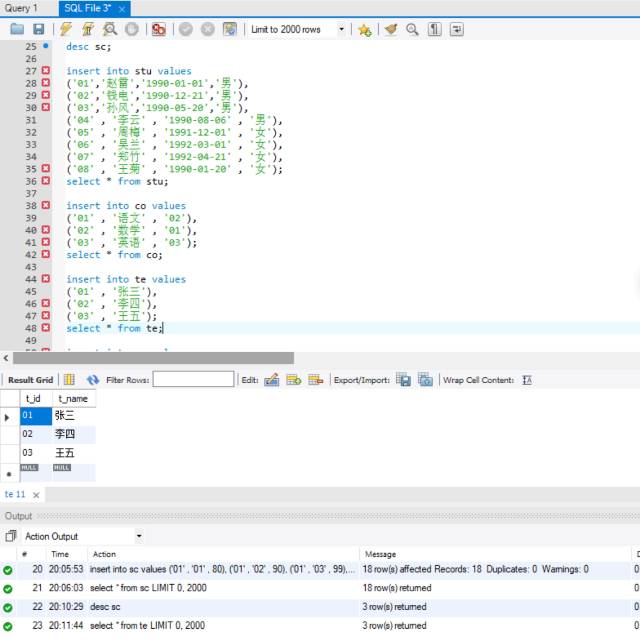Open the Limit to 2000 rows dropdown

click(x=341, y=30)
